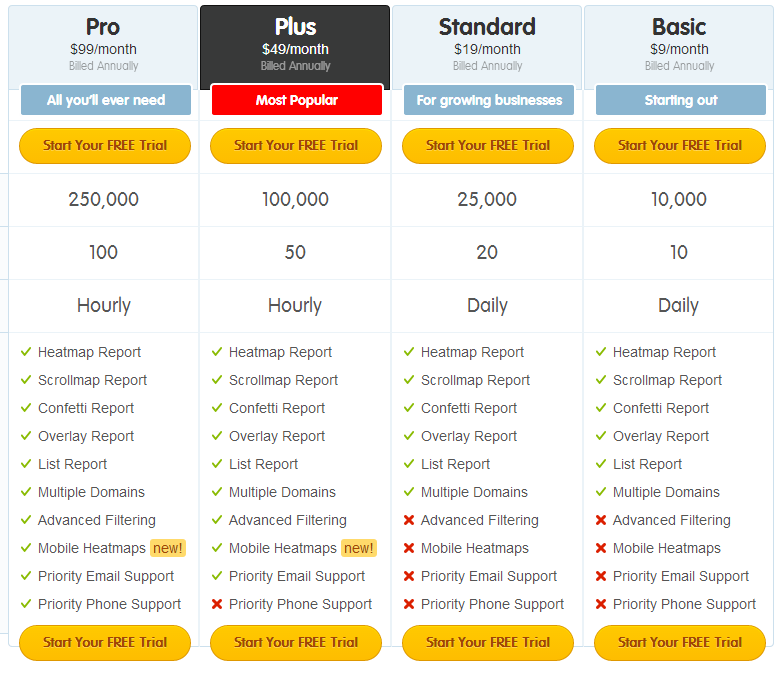This screenshot has height=674, width=782.
Task: Click the top Basic plan free trial button
Action: click(680, 146)
